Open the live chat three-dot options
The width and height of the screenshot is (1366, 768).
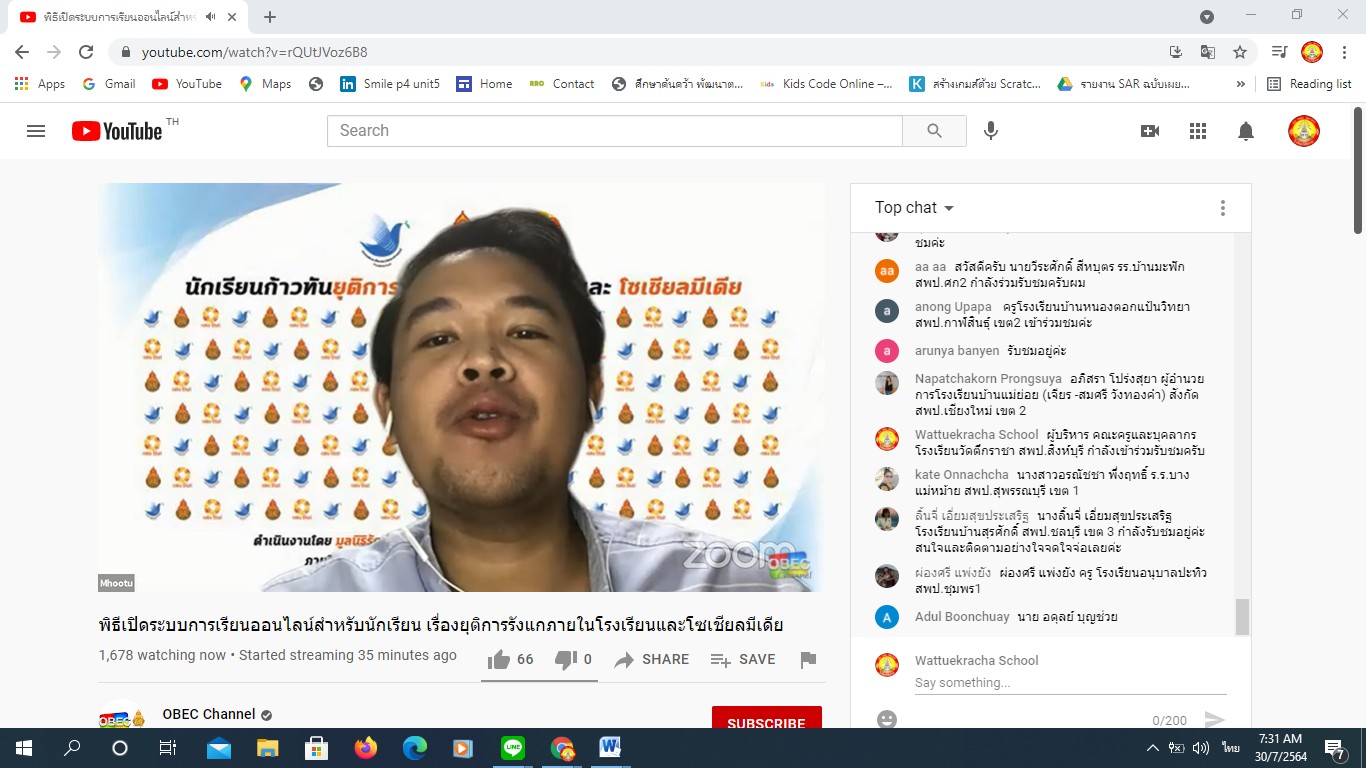coord(1222,208)
